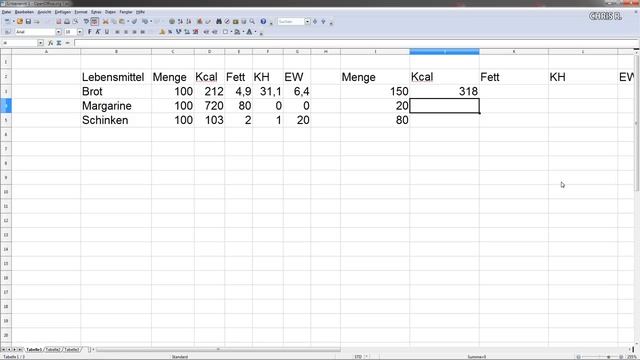
Task: Open Find & Replace binoculars icon
Action: point(219,21)
